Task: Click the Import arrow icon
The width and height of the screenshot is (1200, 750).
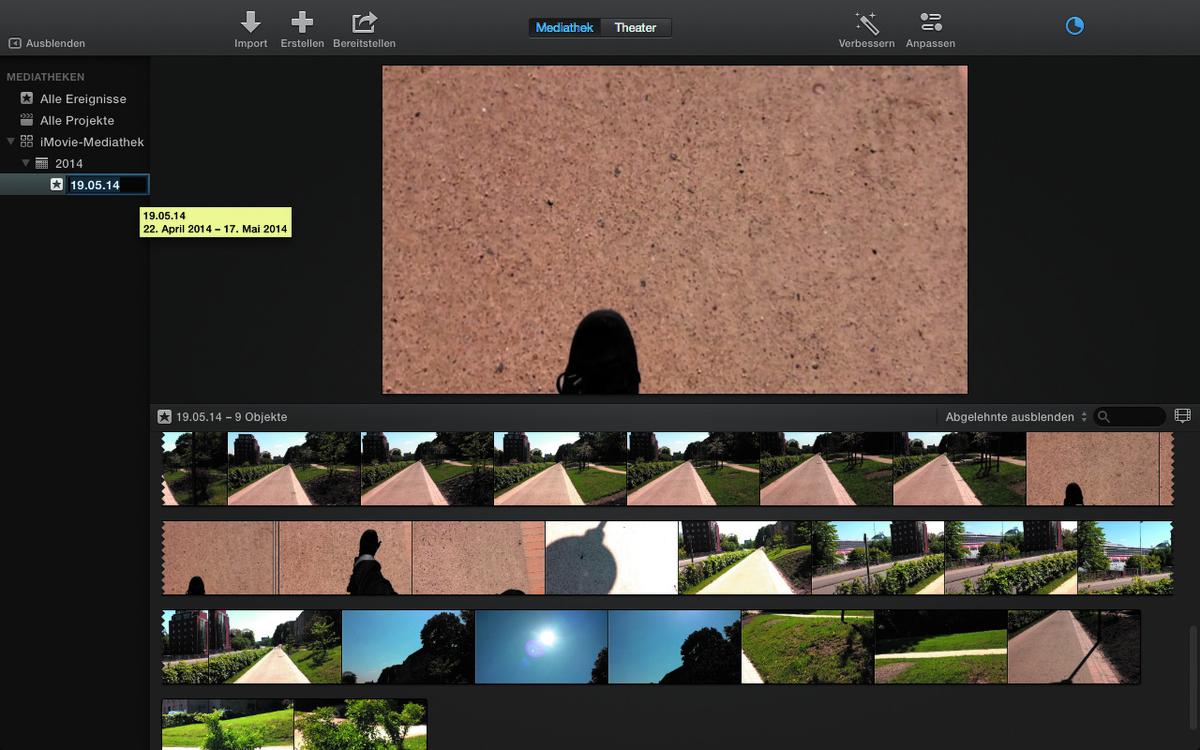Action: 250,22
